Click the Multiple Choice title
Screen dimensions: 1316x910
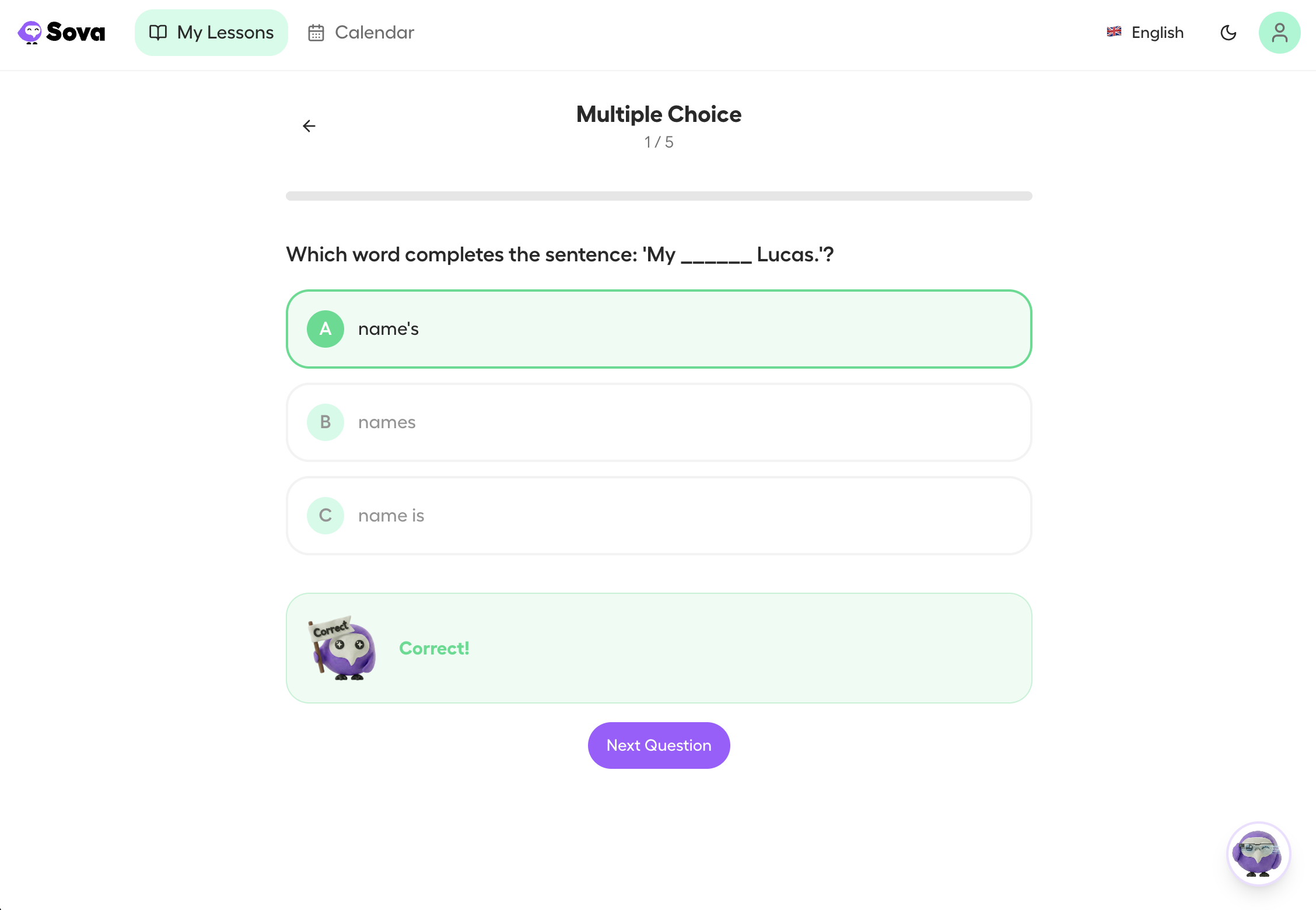[659, 114]
